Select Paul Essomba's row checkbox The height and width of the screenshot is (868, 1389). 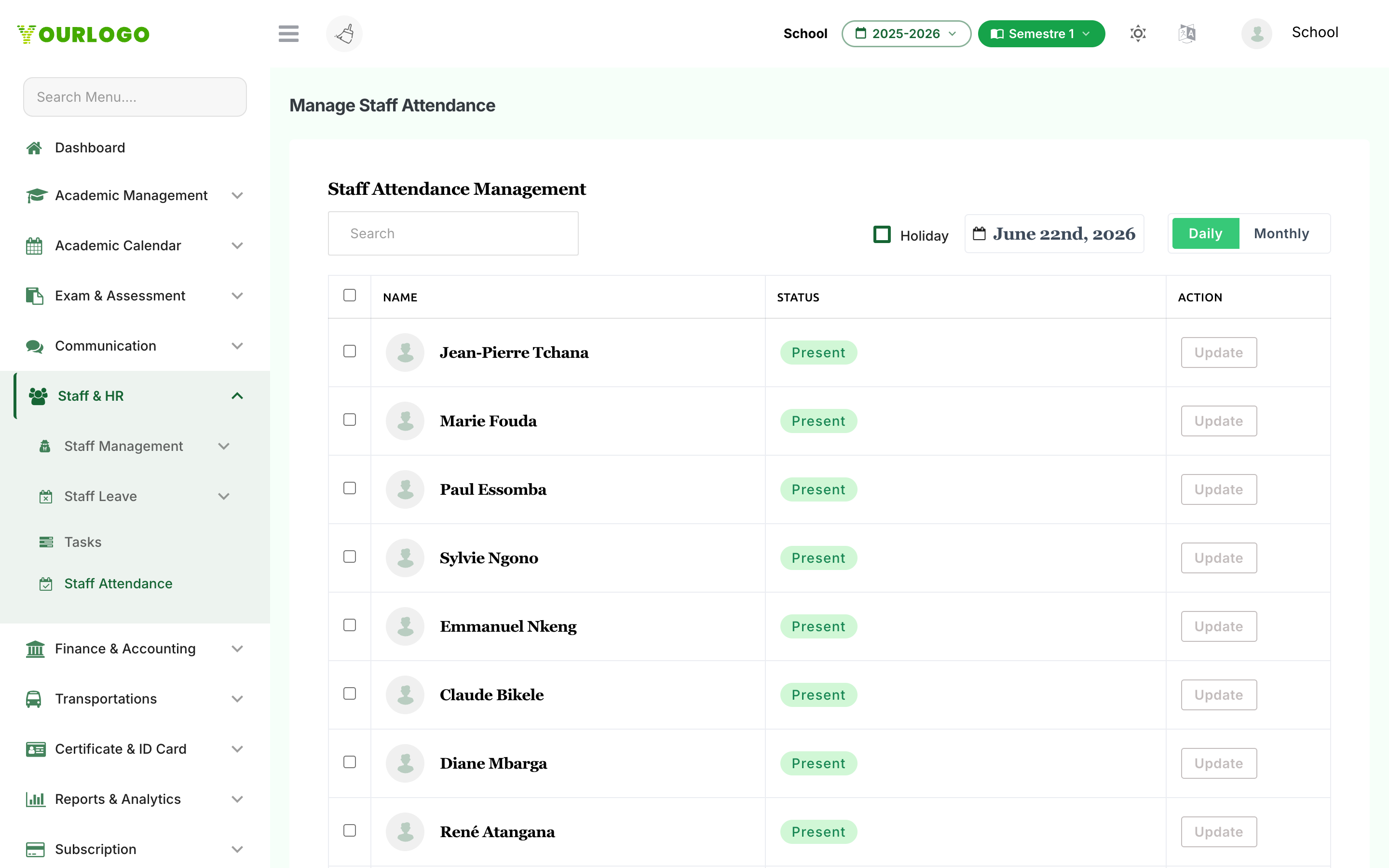tap(350, 488)
